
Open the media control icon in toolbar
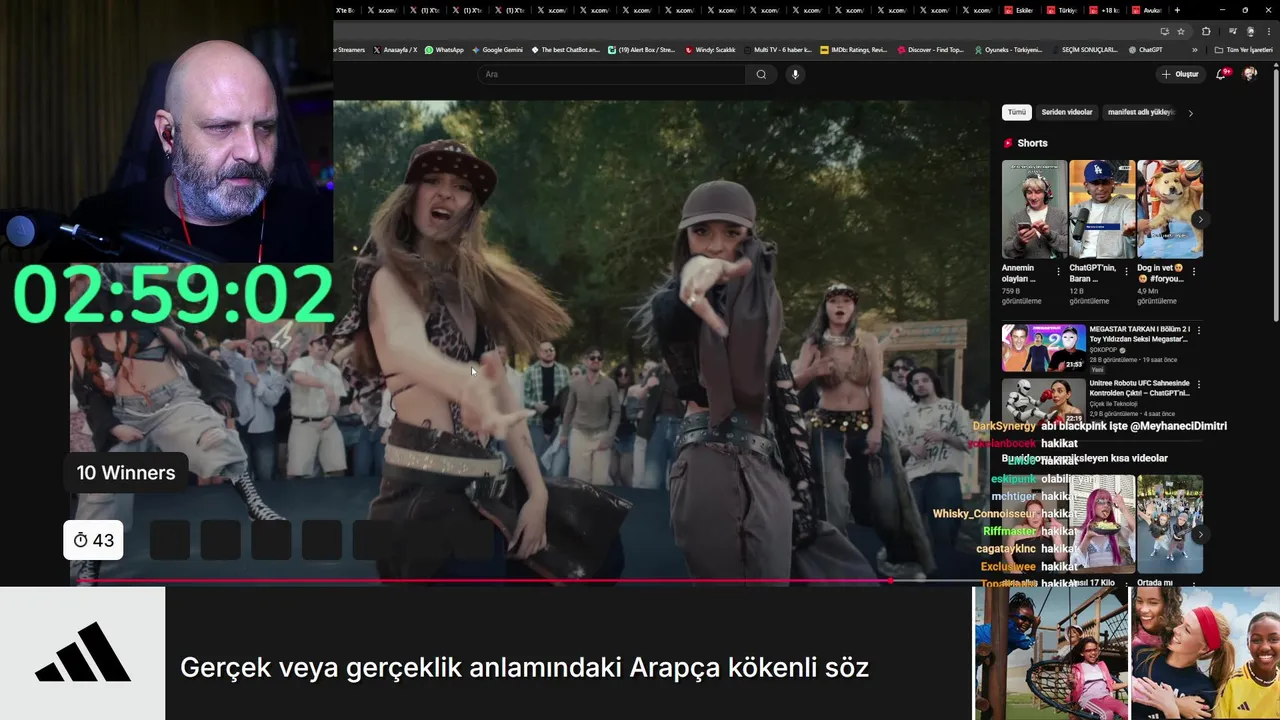pyautogui.click(x=1233, y=31)
